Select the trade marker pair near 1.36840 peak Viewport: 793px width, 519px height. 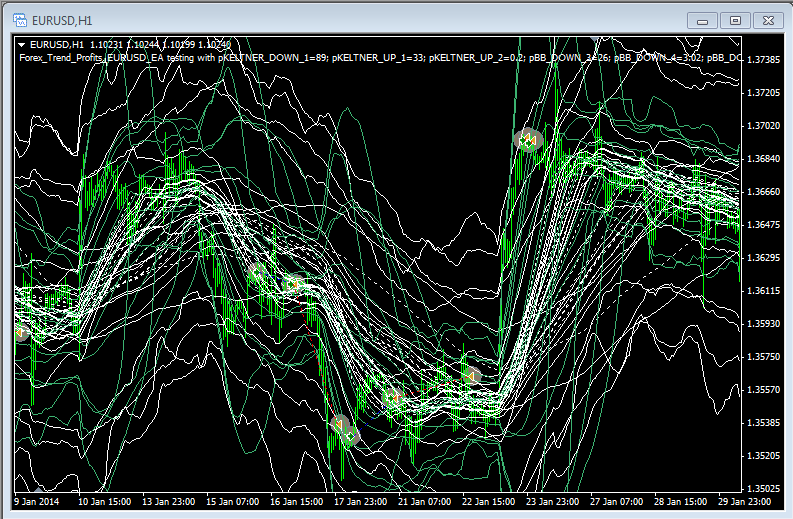(x=528, y=140)
